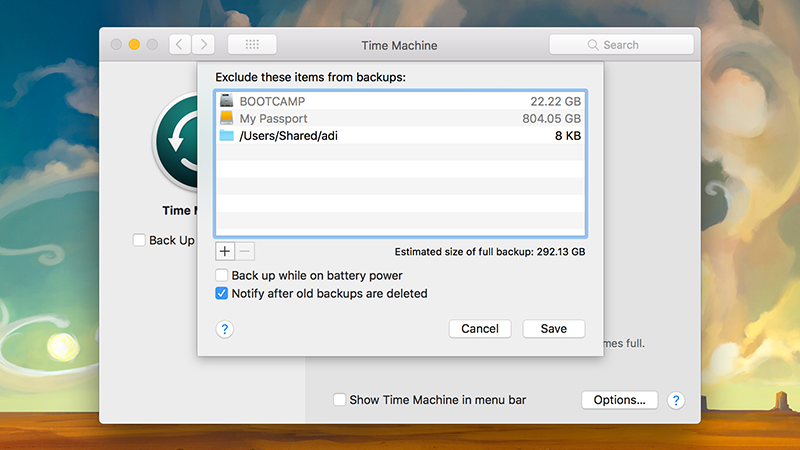The image size is (800, 450).
Task: Click the 804.05 GB size value
Action: [552, 119]
